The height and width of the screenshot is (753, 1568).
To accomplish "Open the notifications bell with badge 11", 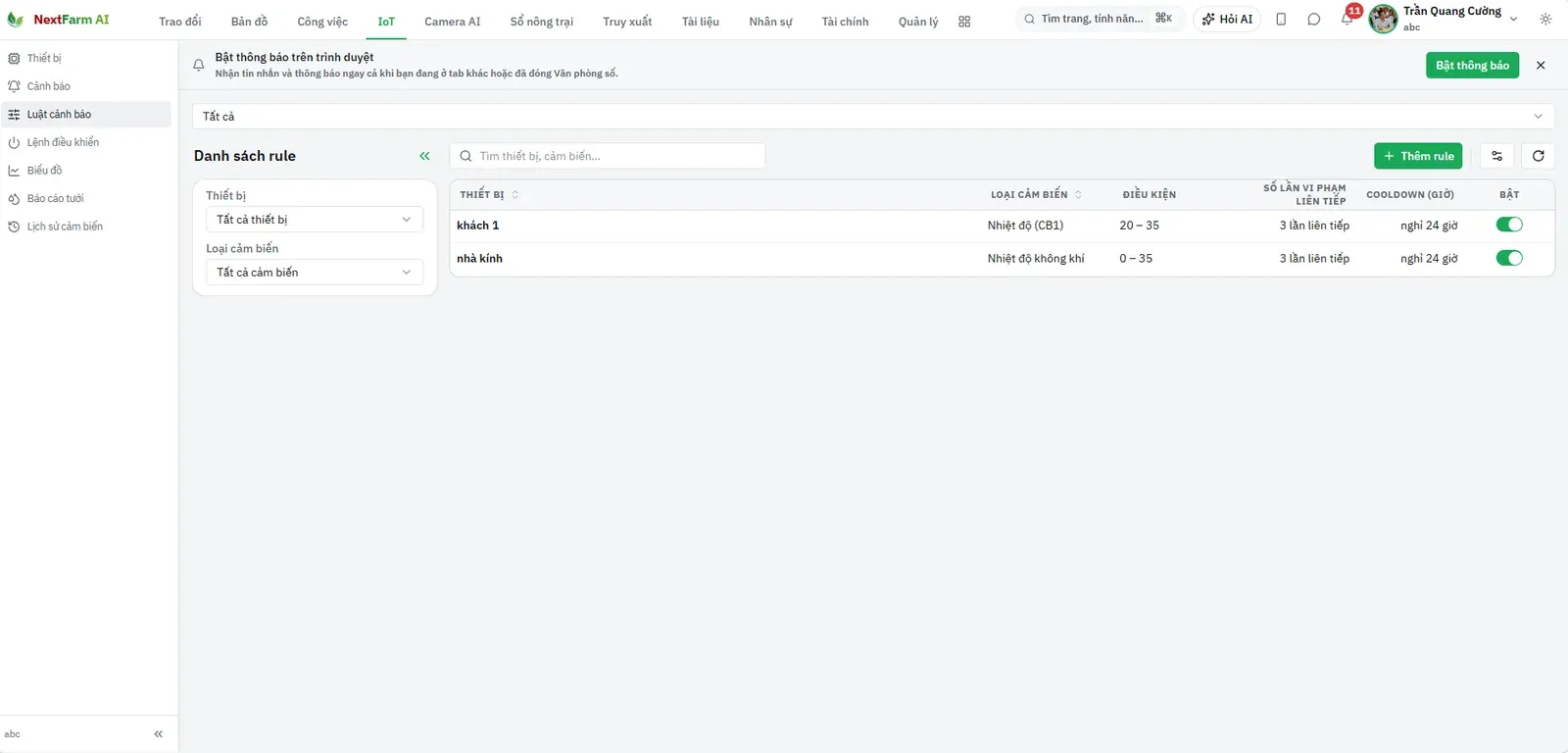I will click(x=1347, y=19).
